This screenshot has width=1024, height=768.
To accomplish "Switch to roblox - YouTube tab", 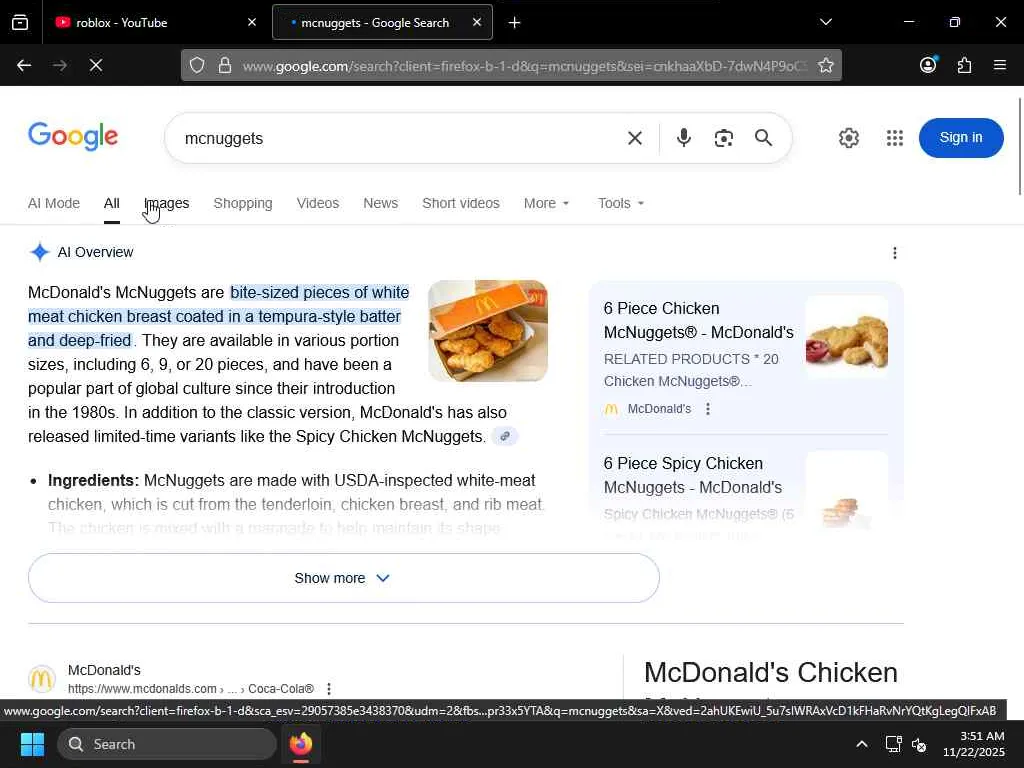I will click(x=155, y=23).
